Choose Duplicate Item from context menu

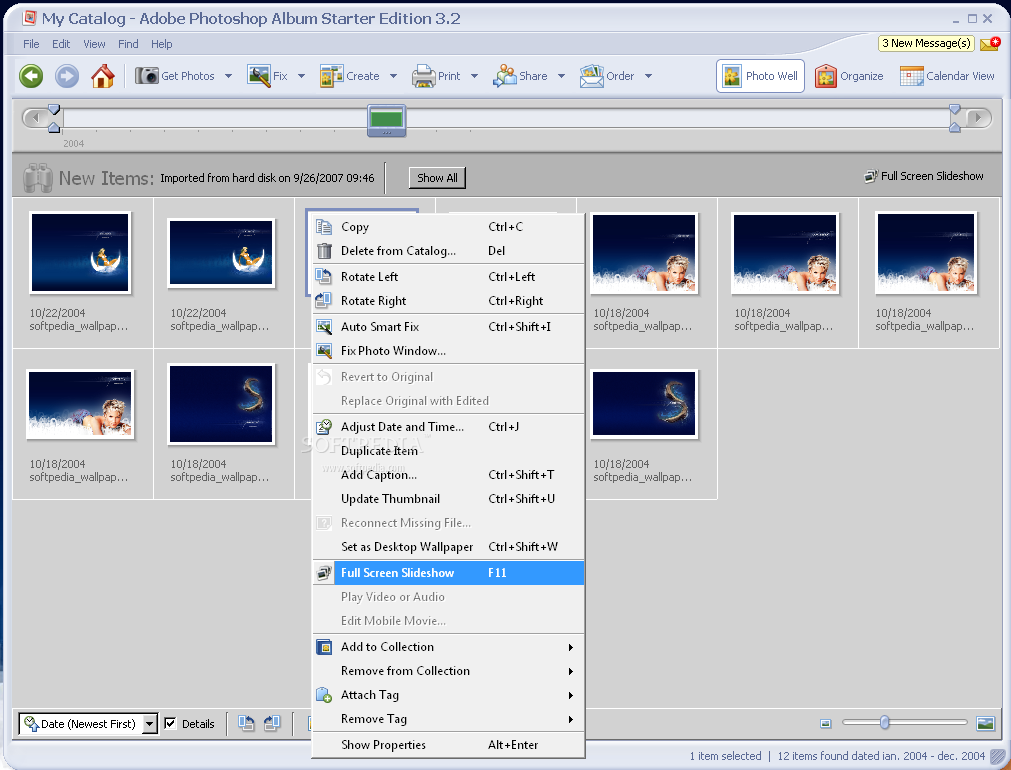449,451
